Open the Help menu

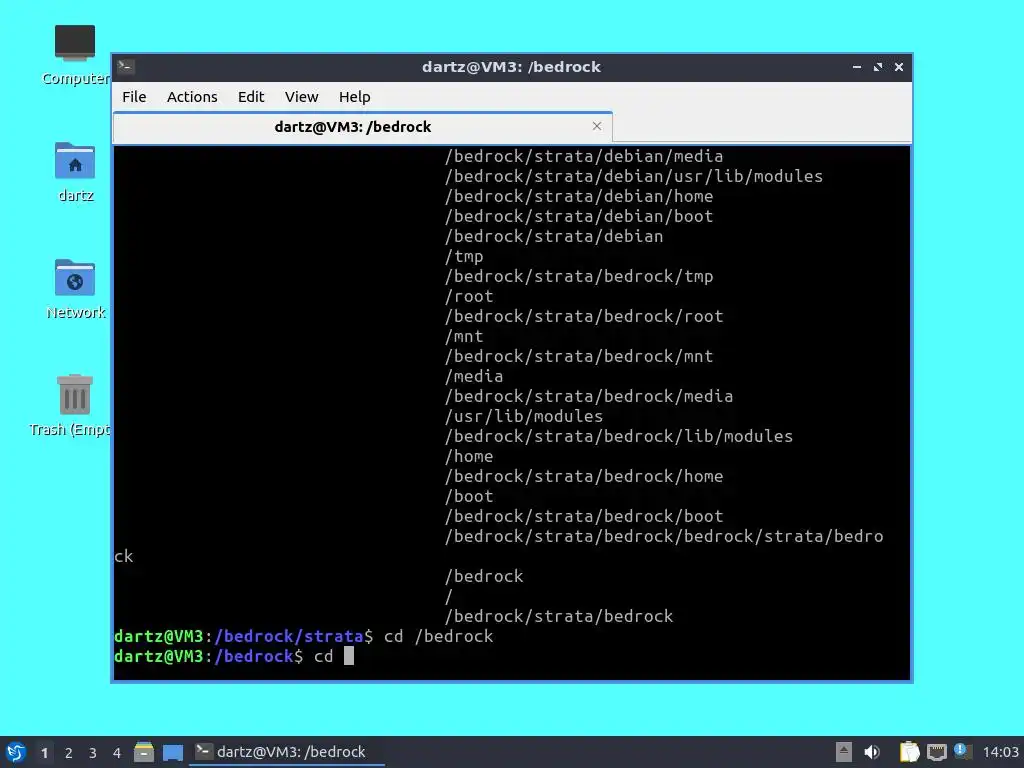coord(355,97)
